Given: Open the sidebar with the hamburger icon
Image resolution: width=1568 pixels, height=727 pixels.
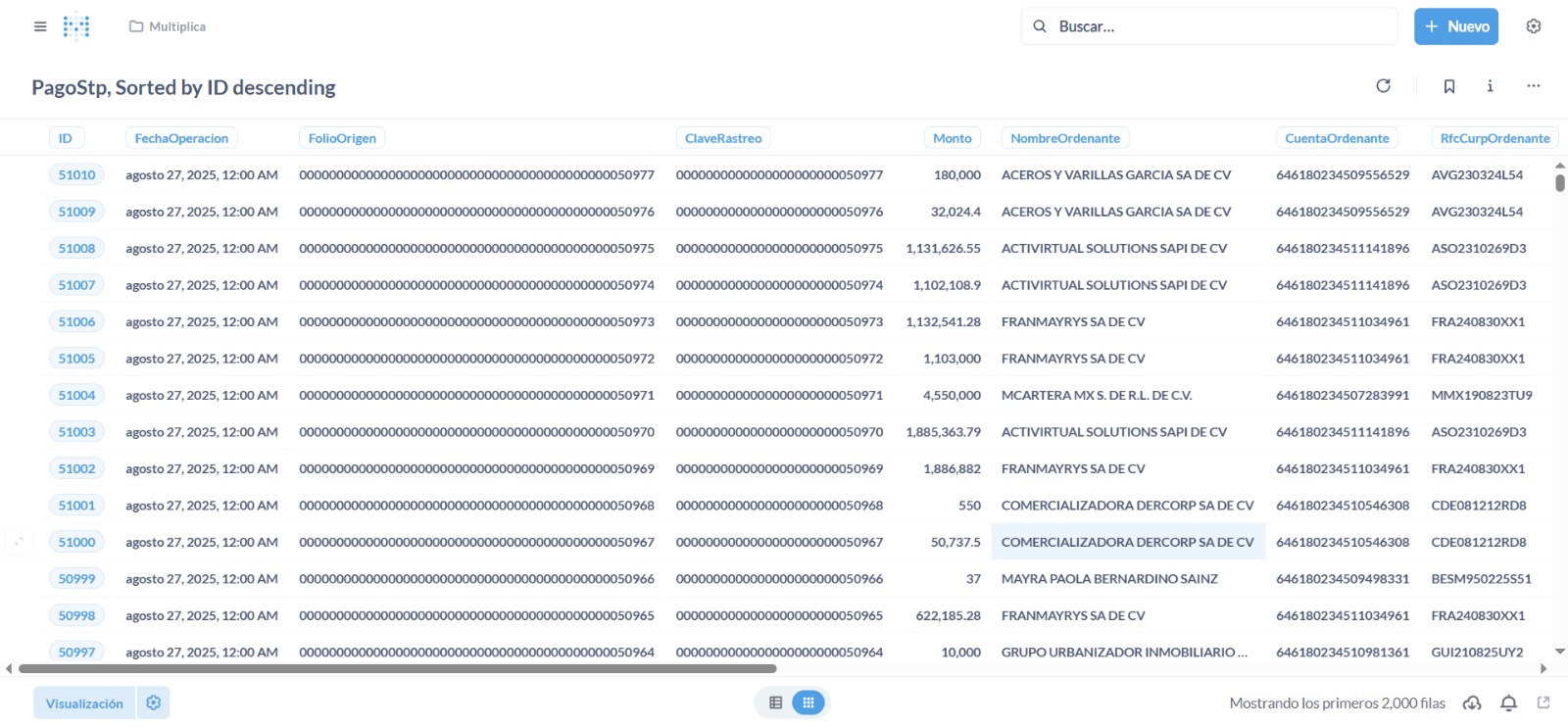Looking at the screenshot, I should [40, 26].
